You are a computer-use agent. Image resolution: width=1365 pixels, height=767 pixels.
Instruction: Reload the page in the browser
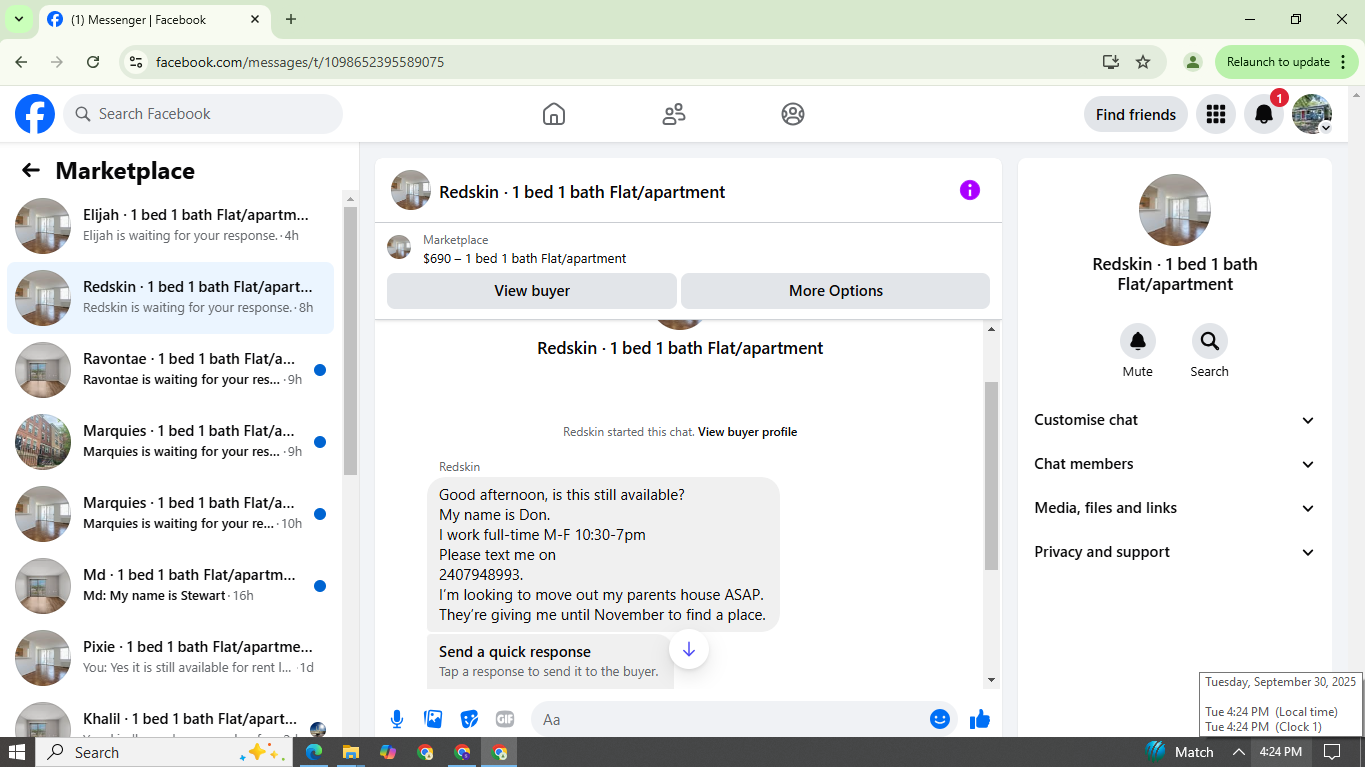(93, 62)
